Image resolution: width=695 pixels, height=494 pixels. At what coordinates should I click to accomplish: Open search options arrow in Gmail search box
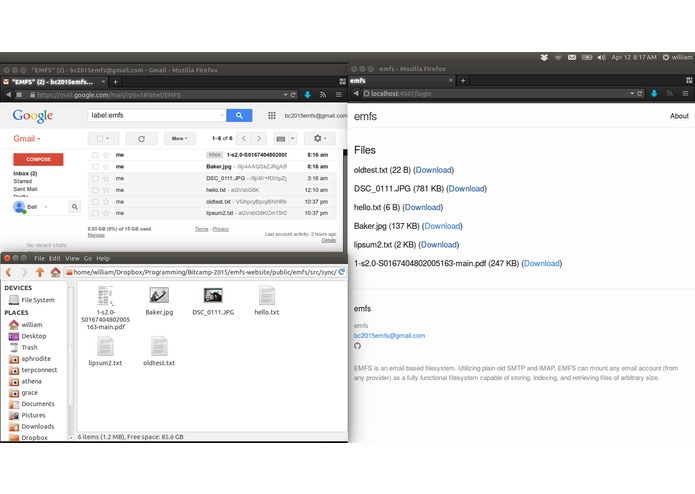222,116
